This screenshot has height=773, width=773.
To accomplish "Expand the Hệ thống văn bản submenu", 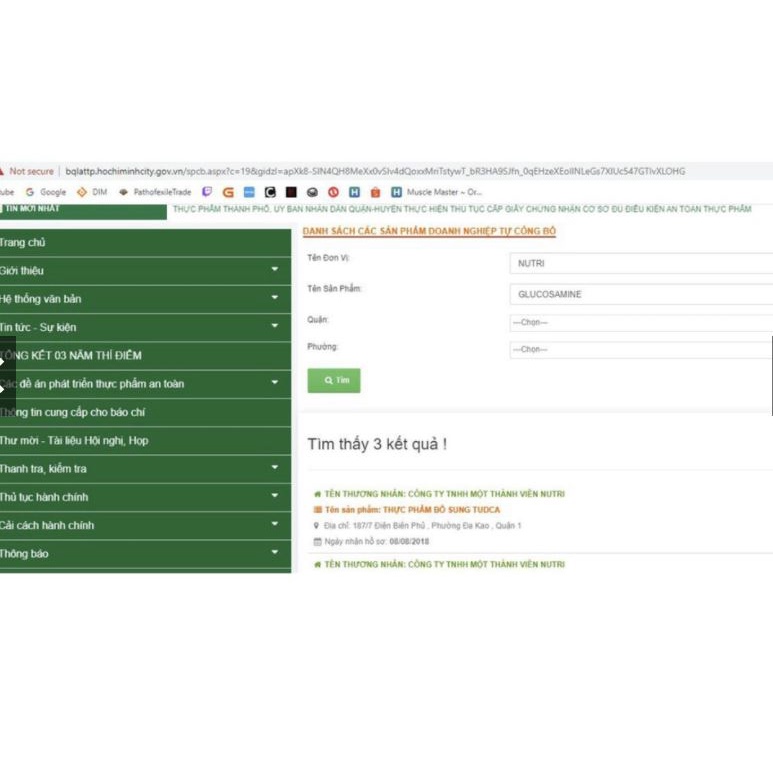I will pyautogui.click(x=274, y=298).
